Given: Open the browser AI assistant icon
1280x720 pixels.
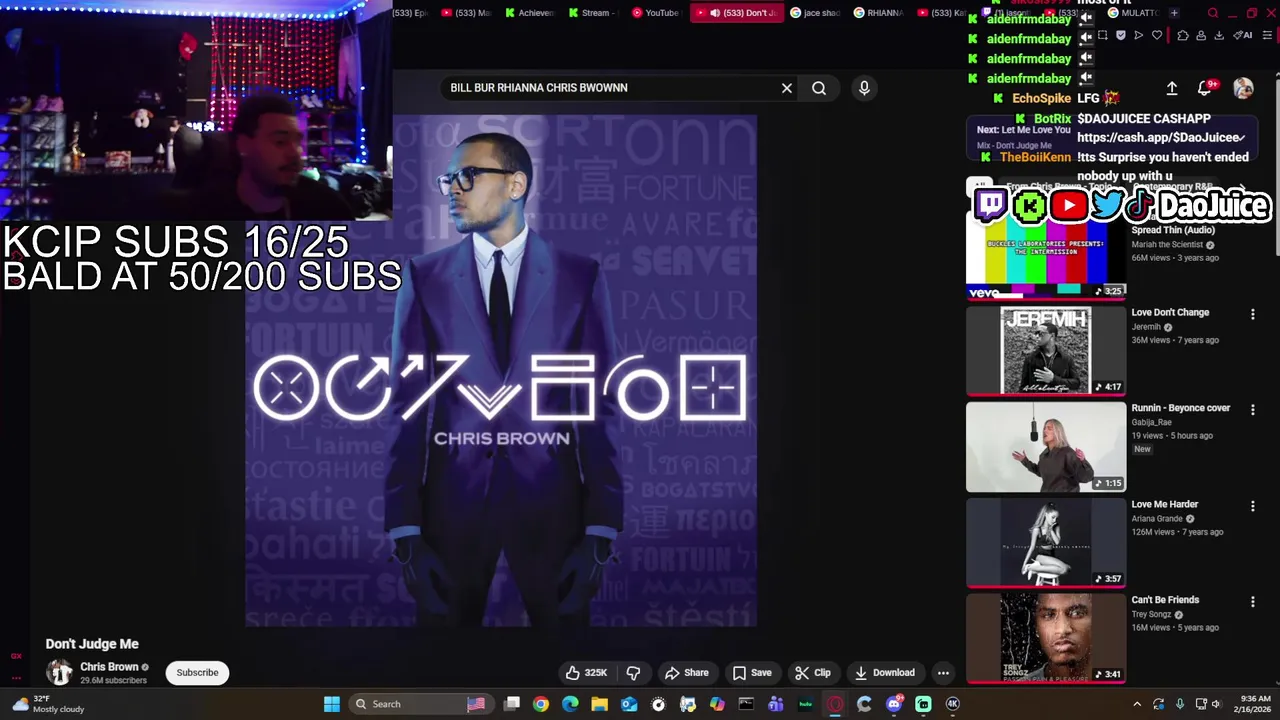Looking at the screenshot, I should point(1243,35).
